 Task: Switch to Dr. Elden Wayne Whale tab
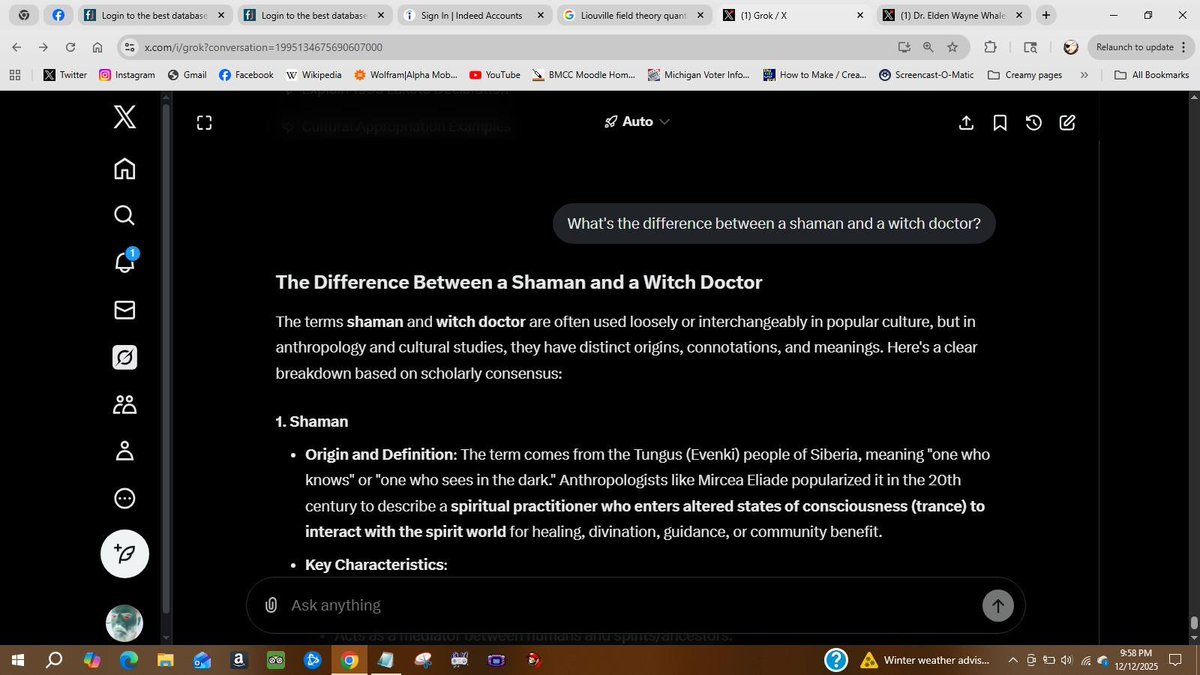click(x=954, y=16)
